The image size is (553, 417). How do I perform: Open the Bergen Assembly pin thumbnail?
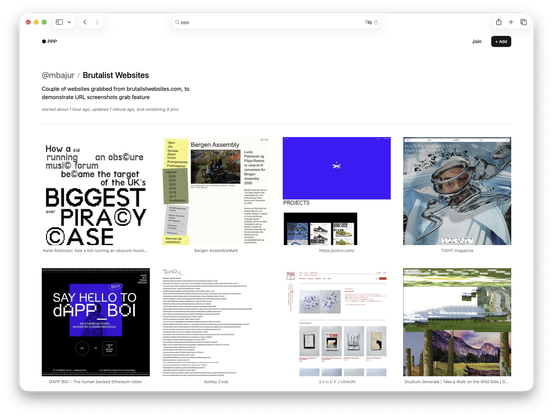[x=216, y=191]
